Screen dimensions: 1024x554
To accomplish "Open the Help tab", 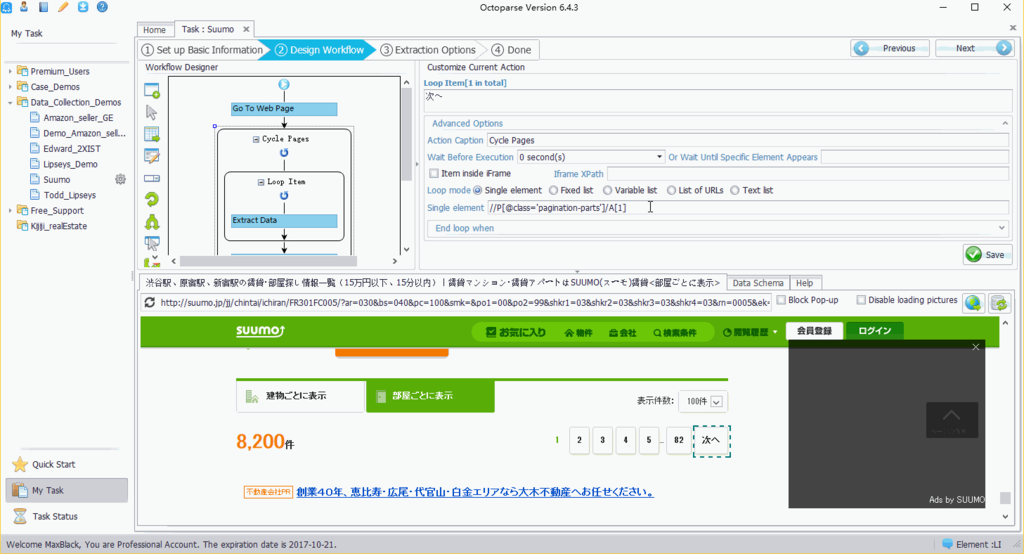I will coord(805,283).
